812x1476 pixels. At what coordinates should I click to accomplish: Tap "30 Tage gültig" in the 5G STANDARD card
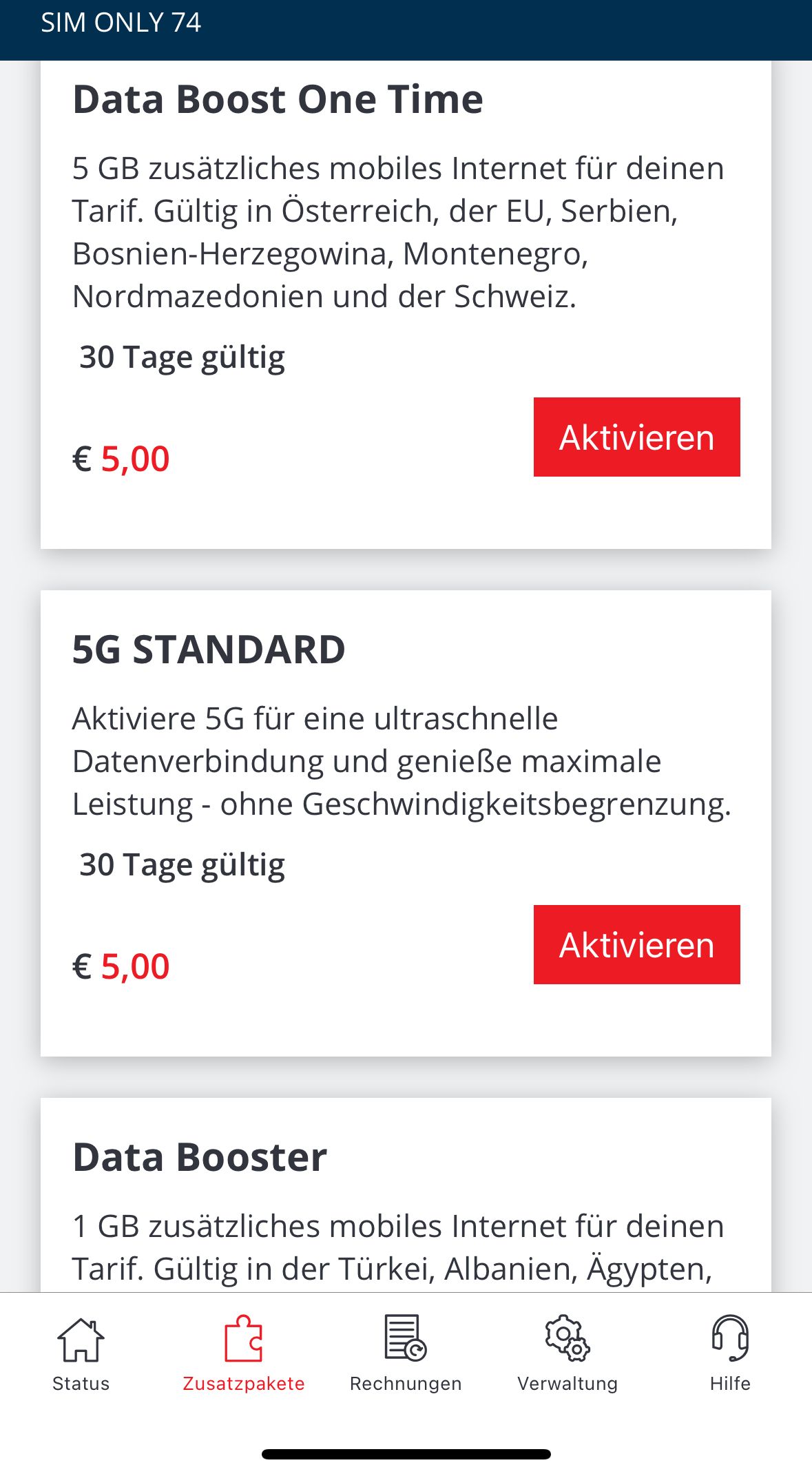pyautogui.click(x=182, y=865)
